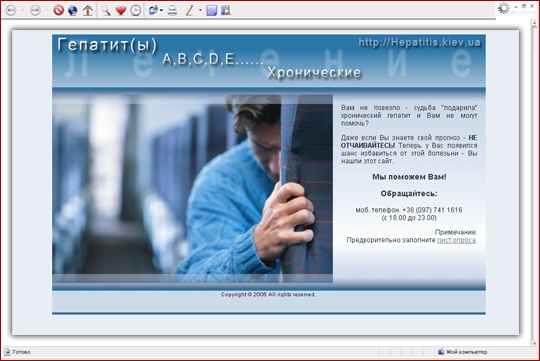This screenshot has height=361, width=540.
Task: Expand the dropdown arrow next to the pencil icon
Action: 200,10
